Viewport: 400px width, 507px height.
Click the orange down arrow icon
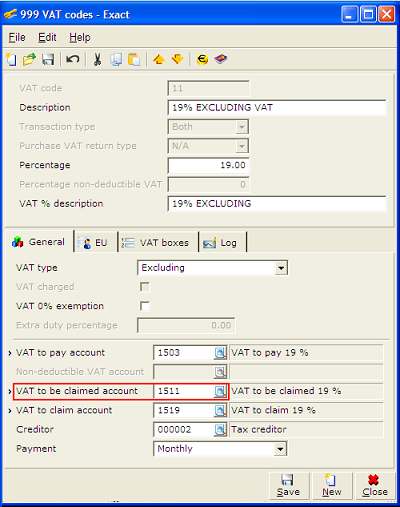[x=177, y=60]
